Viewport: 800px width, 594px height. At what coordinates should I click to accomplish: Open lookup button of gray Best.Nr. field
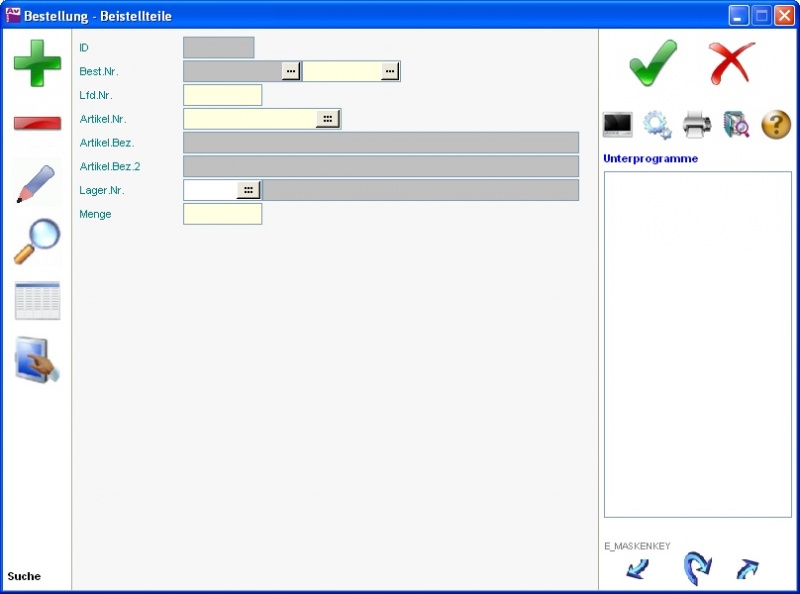(x=291, y=71)
